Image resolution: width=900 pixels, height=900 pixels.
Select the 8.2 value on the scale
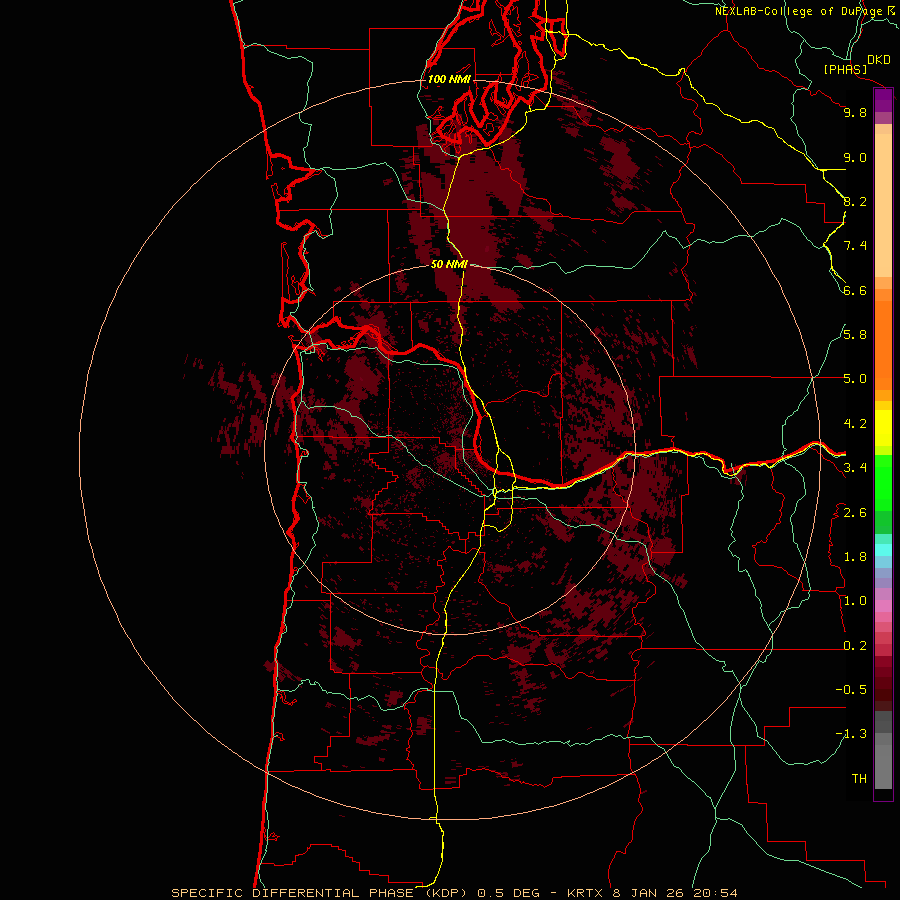[x=855, y=201]
